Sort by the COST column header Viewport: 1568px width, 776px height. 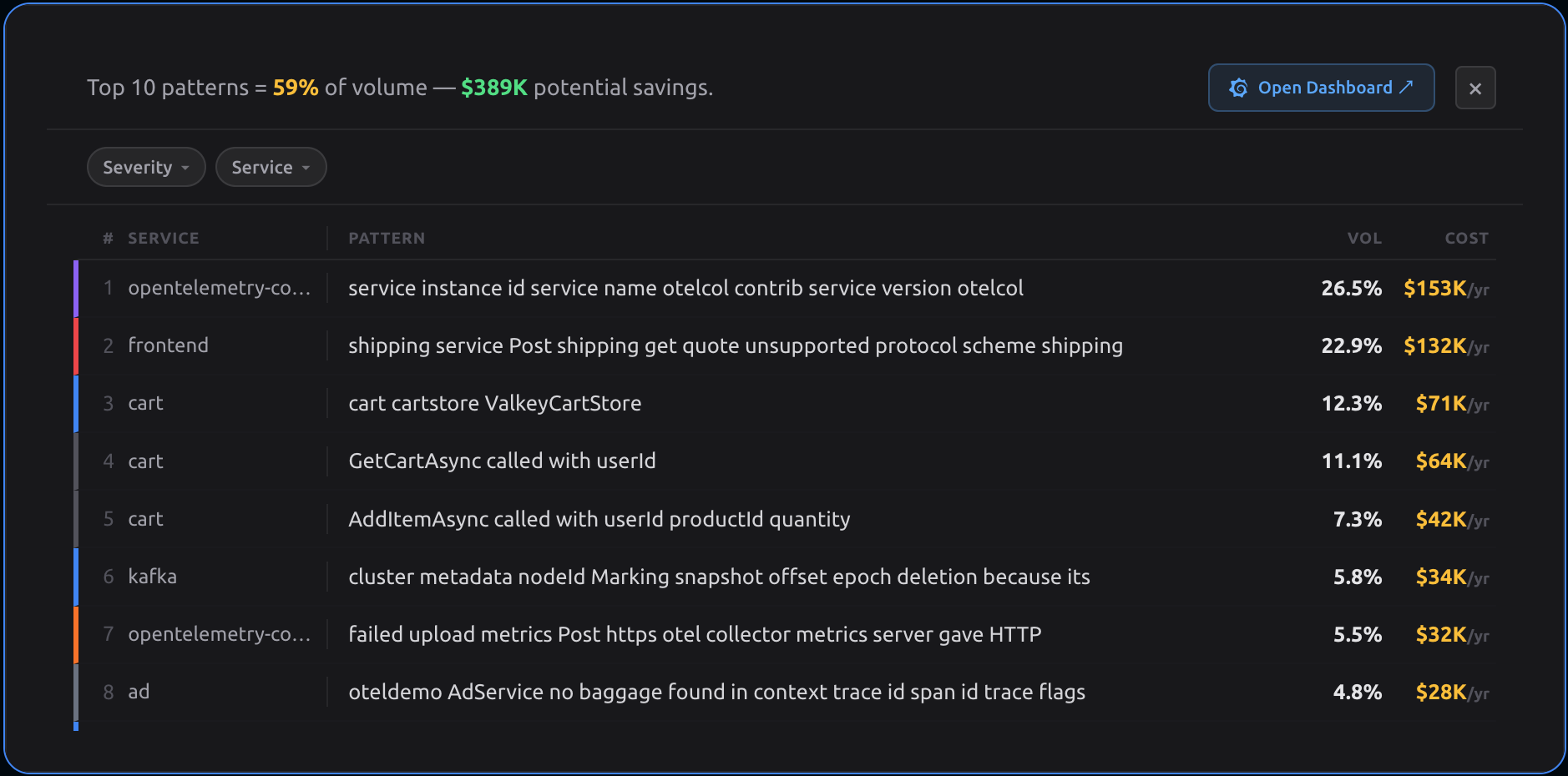tap(1466, 238)
